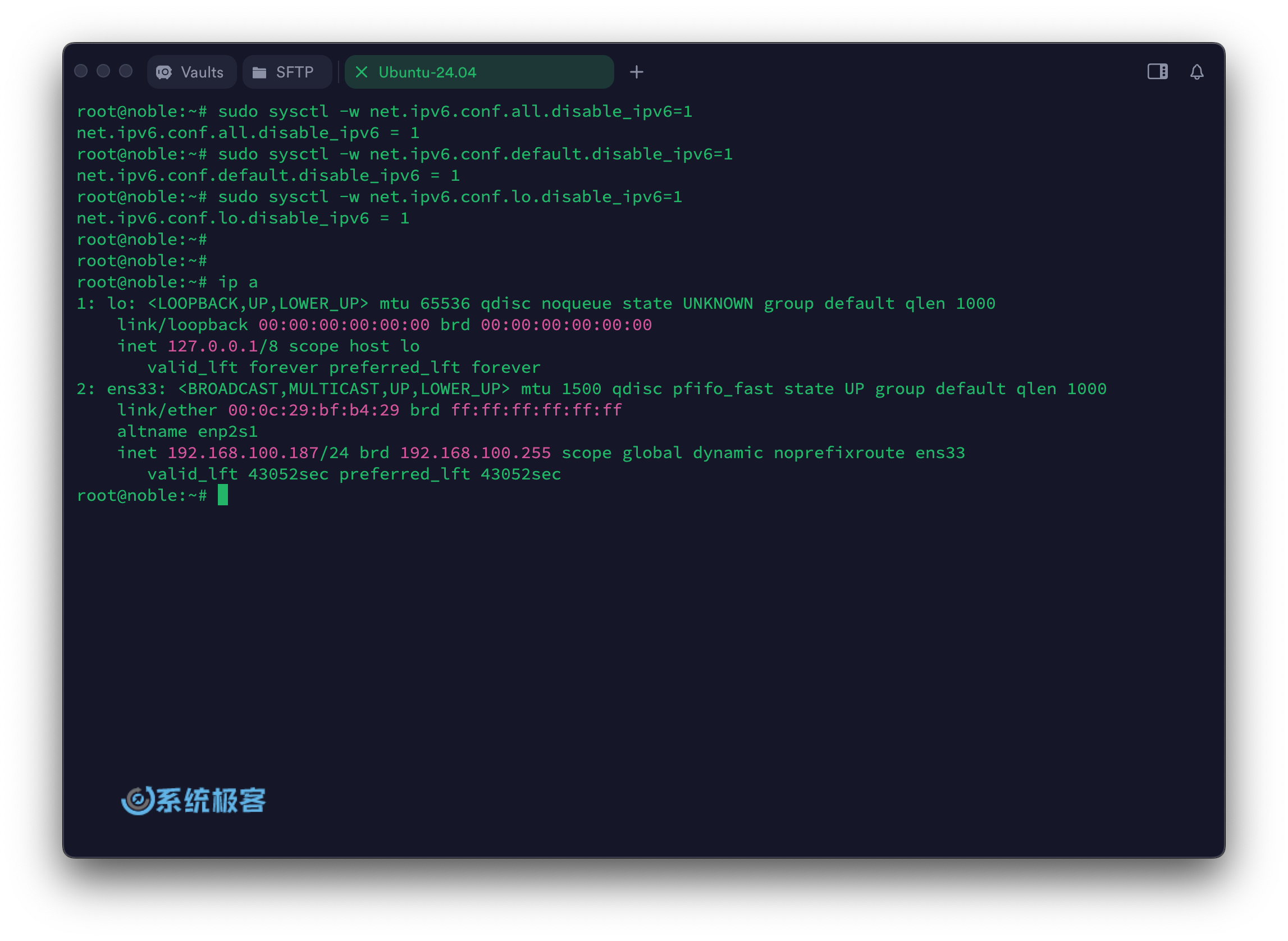This screenshot has height=941, width=1288.
Task: Click the first sysctl command with conf.all
Action: pyautogui.click(x=455, y=112)
